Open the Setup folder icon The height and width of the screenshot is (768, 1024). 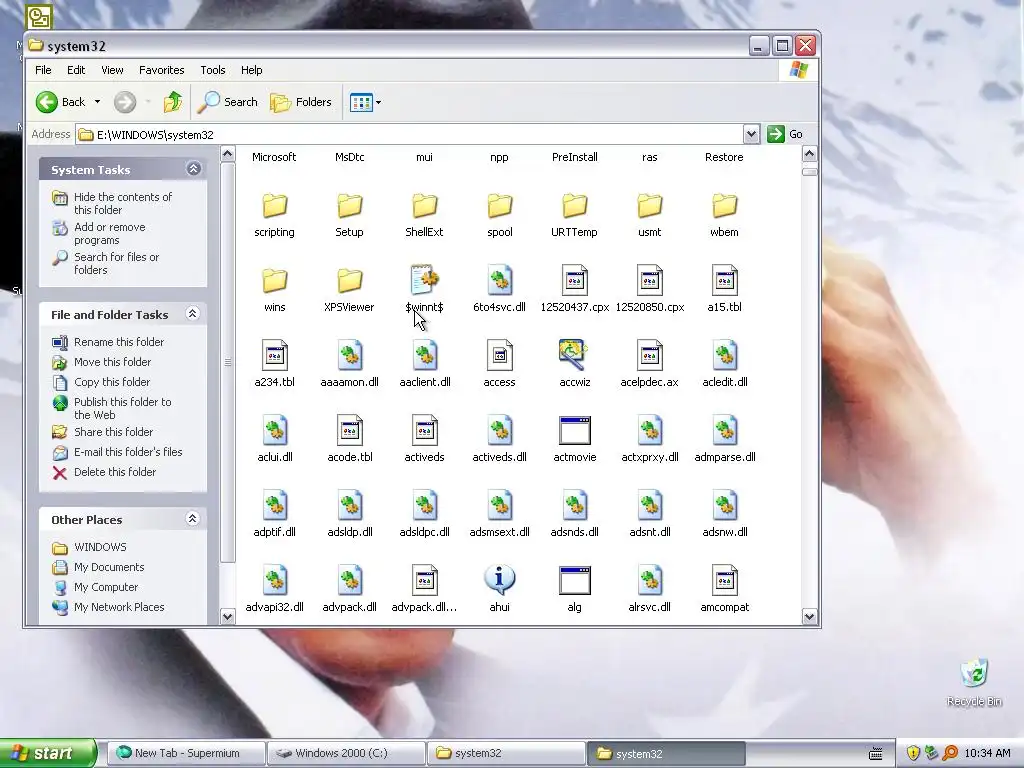[349, 206]
